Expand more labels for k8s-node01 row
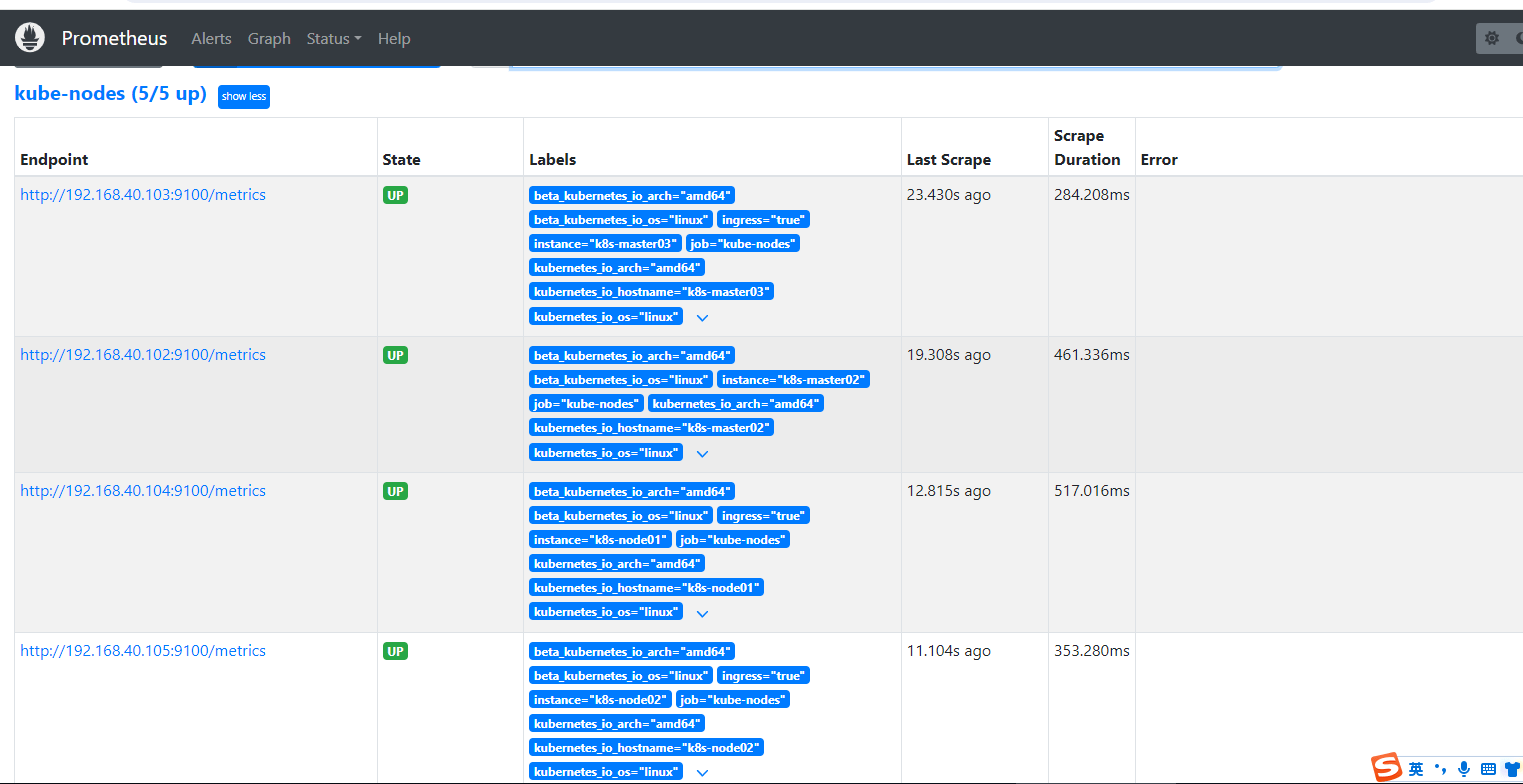 (702, 613)
